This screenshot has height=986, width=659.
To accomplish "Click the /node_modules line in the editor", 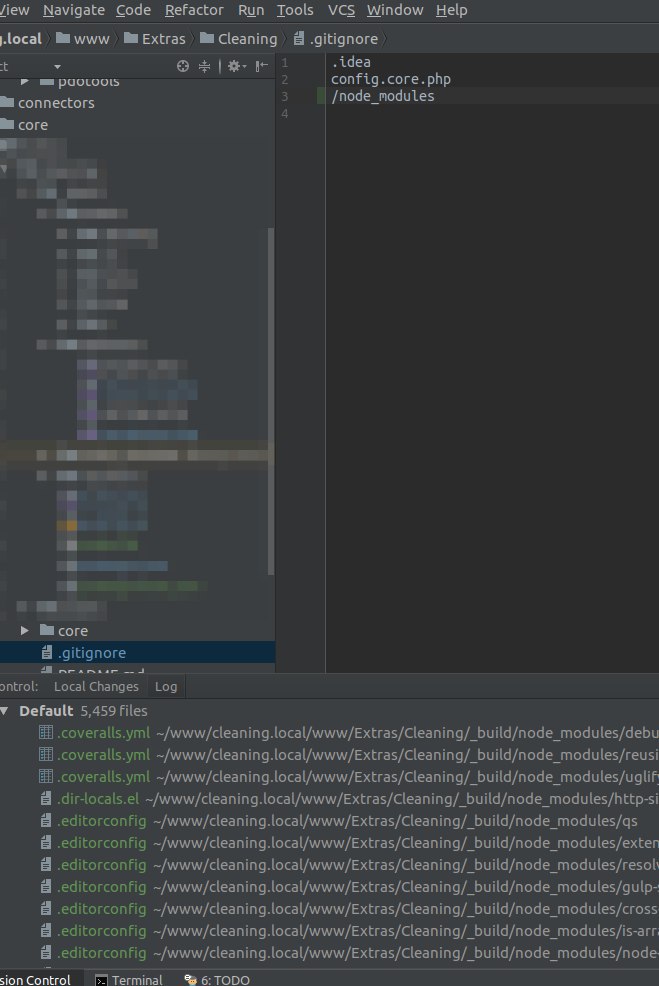I will coord(382,96).
